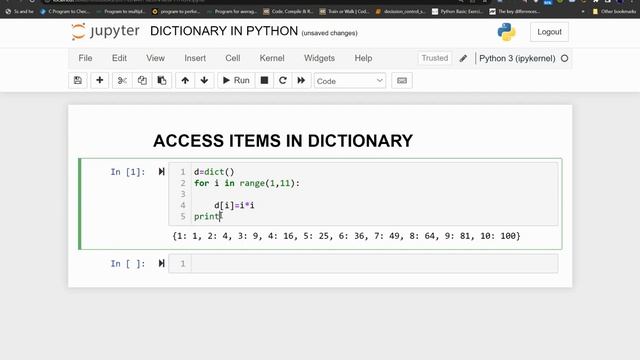The height and width of the screenshot is (360, 640).
Task: Click the Python logo icon
Action: click(506, 32)
